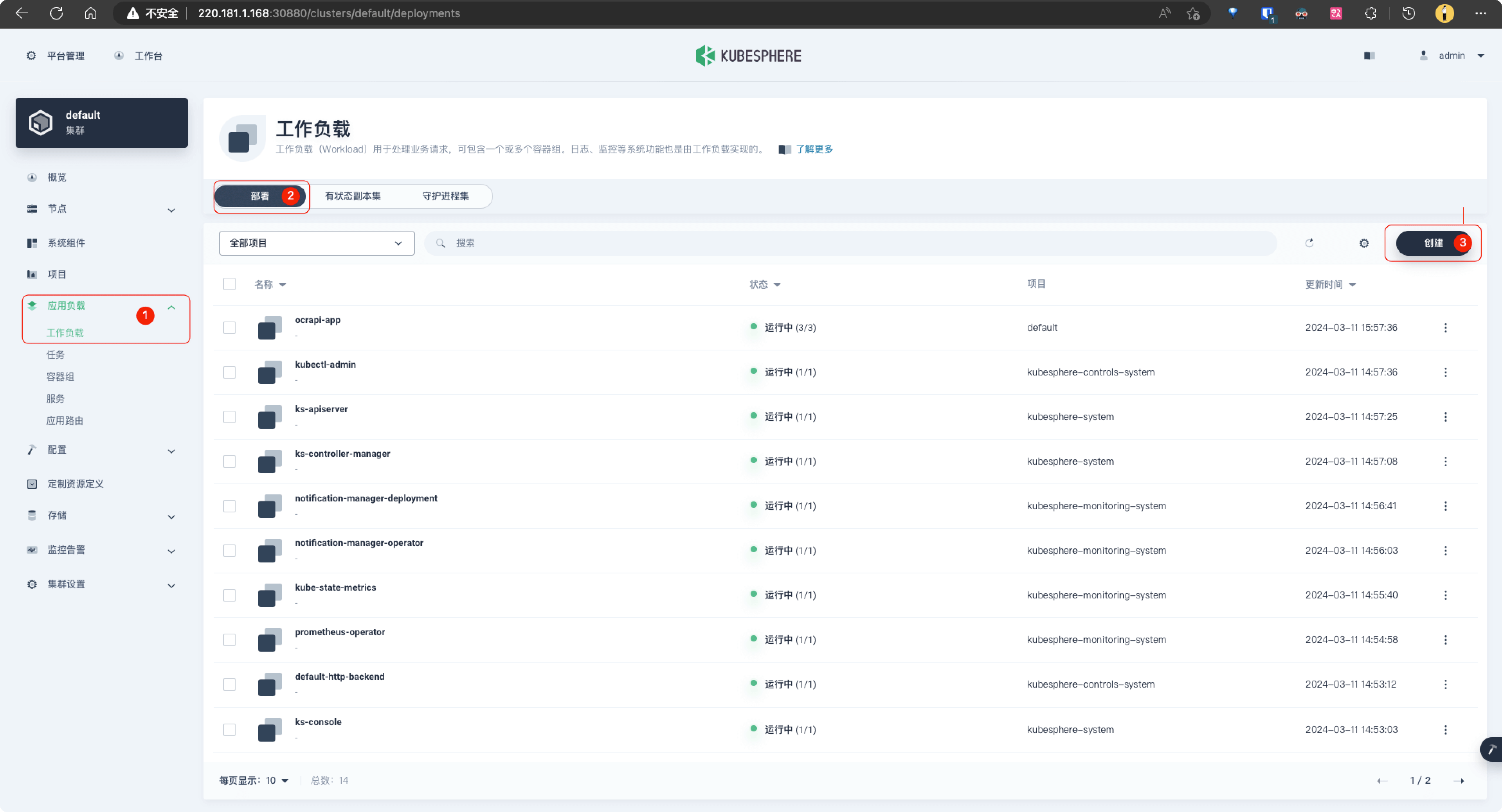This screenshot has height=812, width=1502.
Task: Check the default-http-backend row checkbox
Action: click(x=229, y=684)
